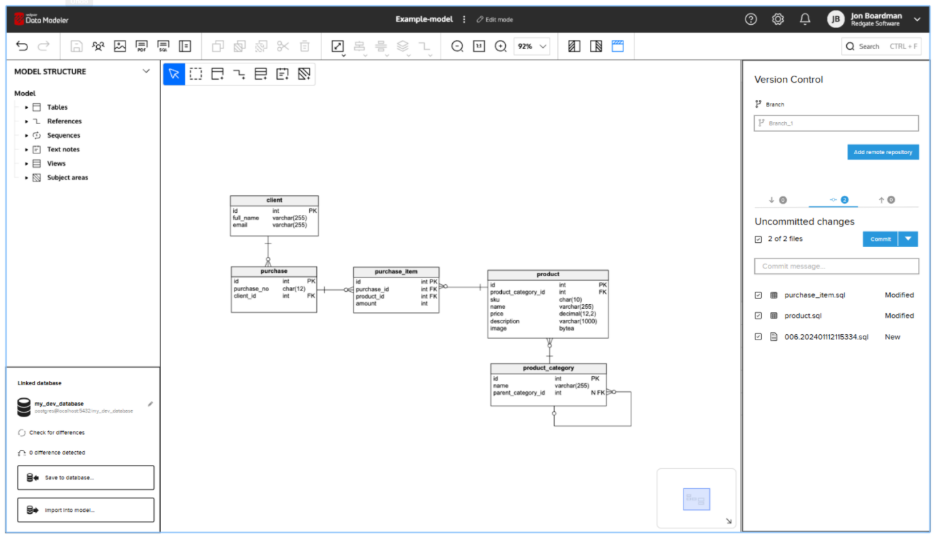Switch to the incoming changes tab
This screenshot has width=936, height=538.
(x=777, y=200)
